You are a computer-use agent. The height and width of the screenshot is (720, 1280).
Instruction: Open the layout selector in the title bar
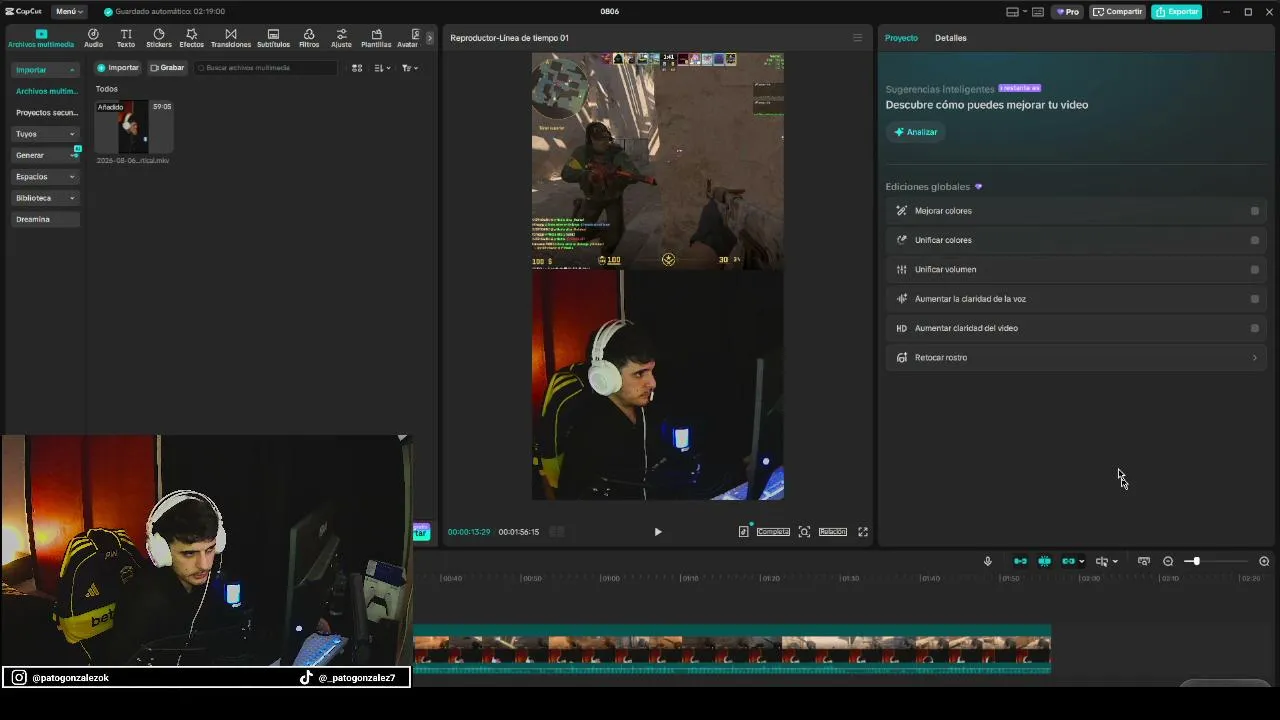(1016, 12)
